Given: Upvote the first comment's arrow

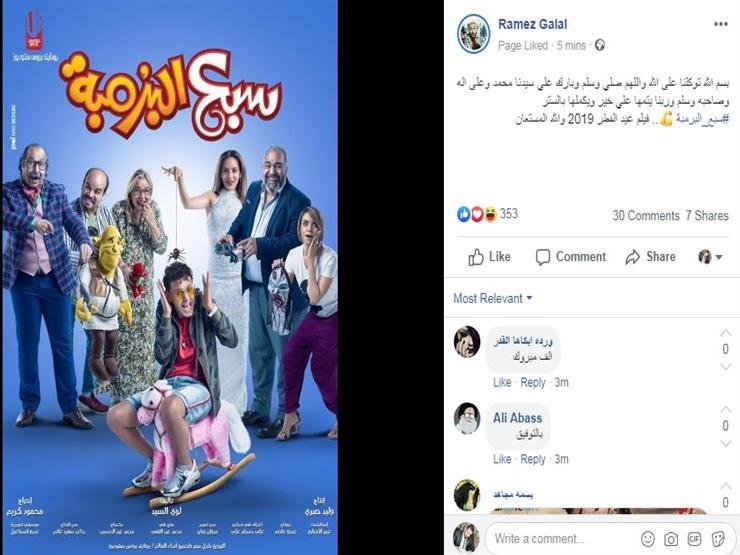Looking at the screenshot, I should click(x=725, y=333).
